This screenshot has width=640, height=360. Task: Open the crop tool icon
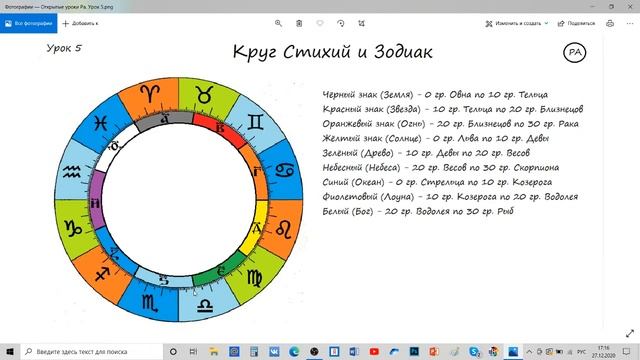362,23
